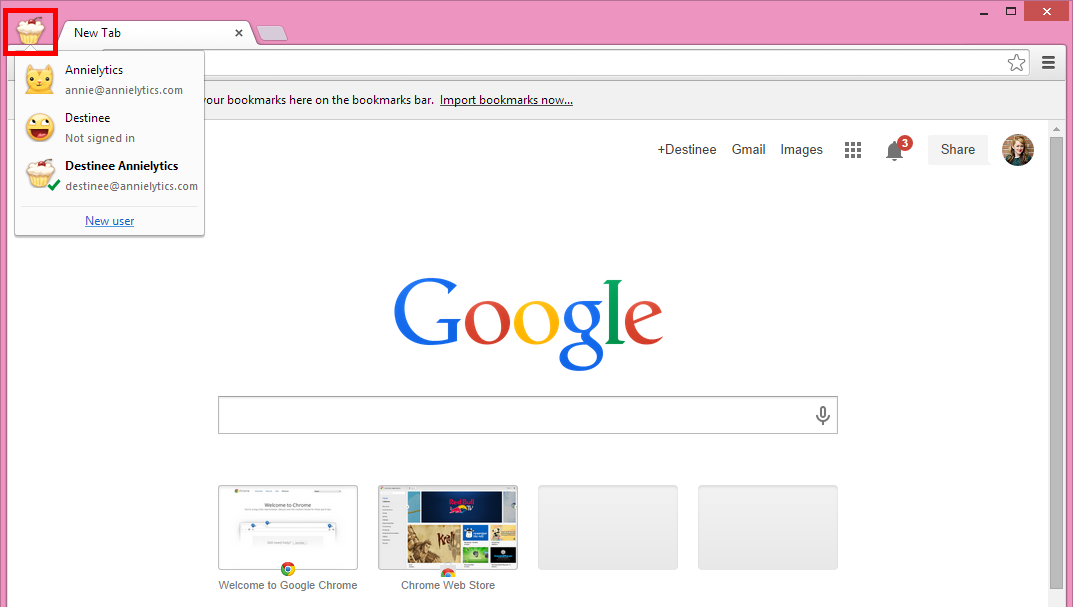Open the +Destinee Google+ link
This screenshot has height=607, width=1073.
(x=687, y=149)
